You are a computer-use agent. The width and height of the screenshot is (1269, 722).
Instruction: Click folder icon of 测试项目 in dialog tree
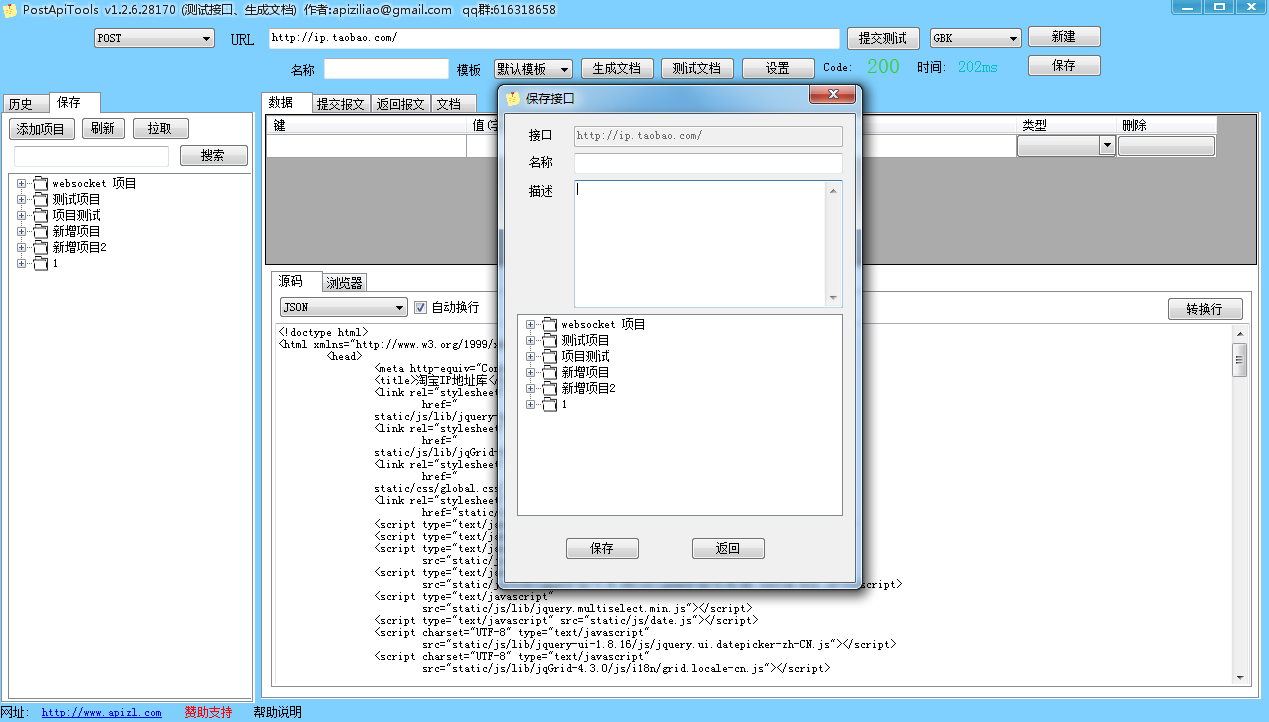549,340
